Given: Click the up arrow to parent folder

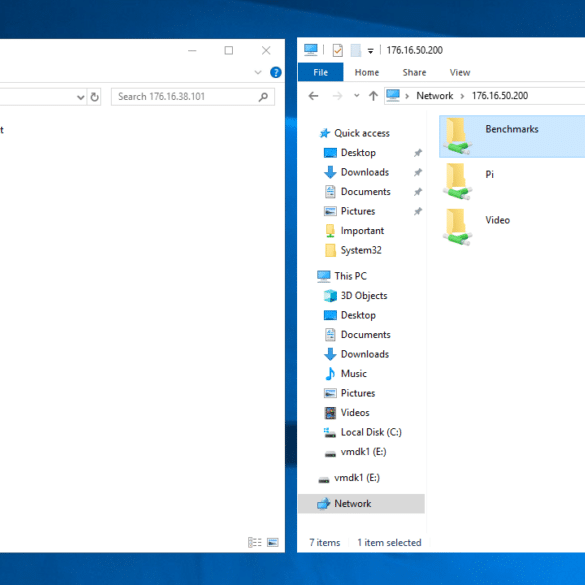Looking at the screenshot, I should click(x=373, y=96).
